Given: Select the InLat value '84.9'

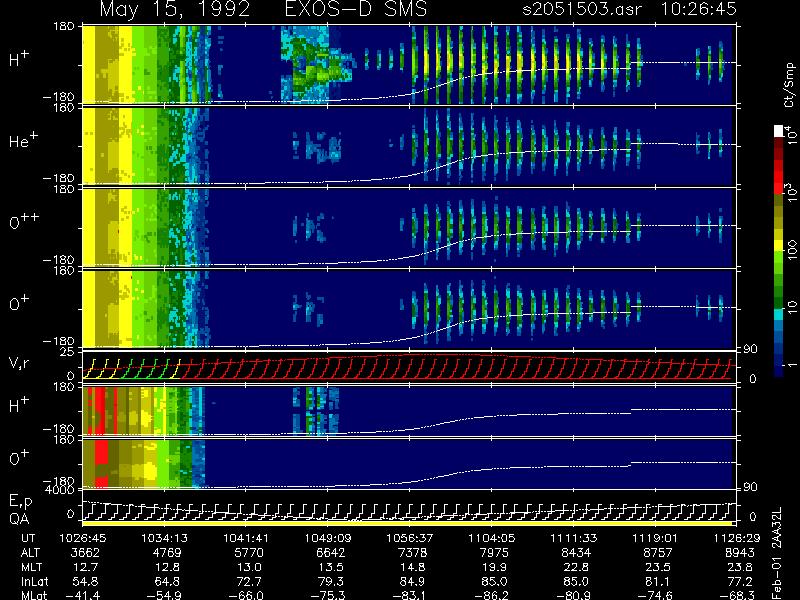Looking at the screenshot, I should click(x=412, y=582).
